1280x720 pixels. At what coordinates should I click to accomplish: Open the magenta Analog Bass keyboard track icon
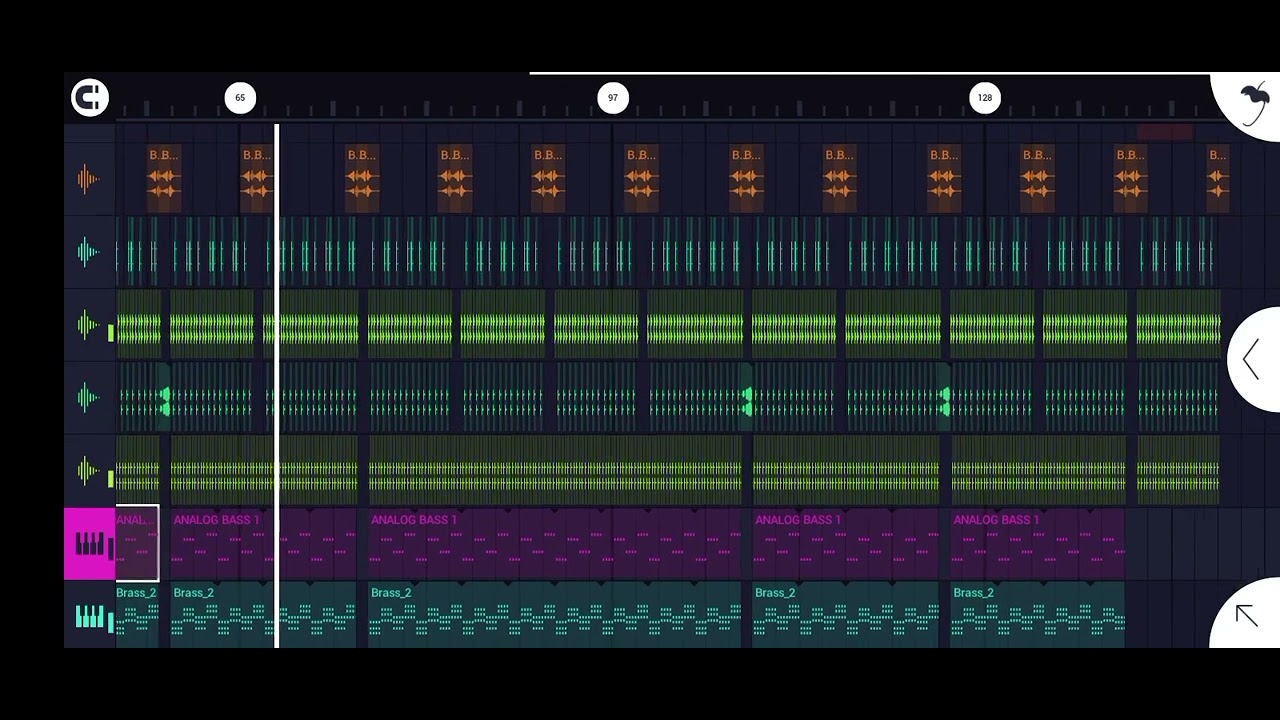point(90,544)
